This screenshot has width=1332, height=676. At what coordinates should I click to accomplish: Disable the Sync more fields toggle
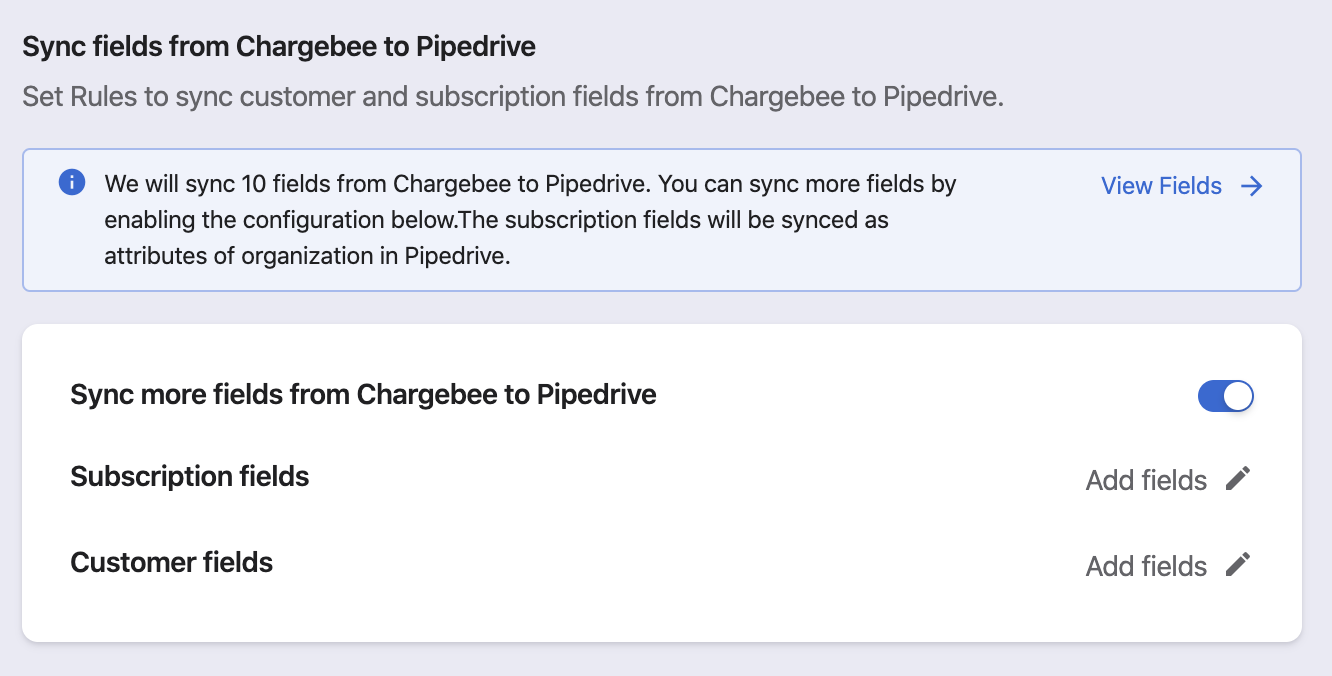pyautogui.click(x=1225, y=396)
